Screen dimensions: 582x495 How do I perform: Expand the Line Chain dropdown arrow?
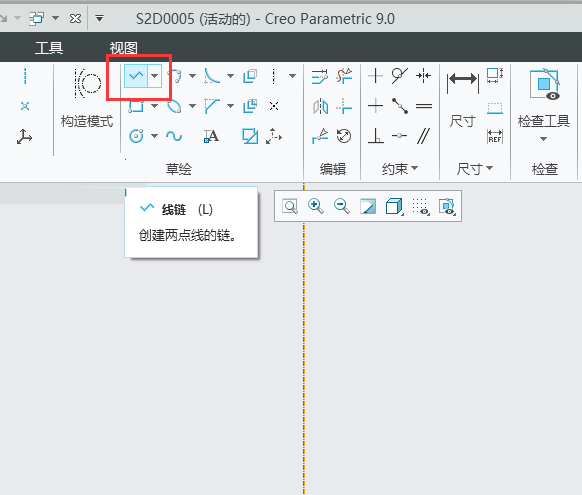155,76
